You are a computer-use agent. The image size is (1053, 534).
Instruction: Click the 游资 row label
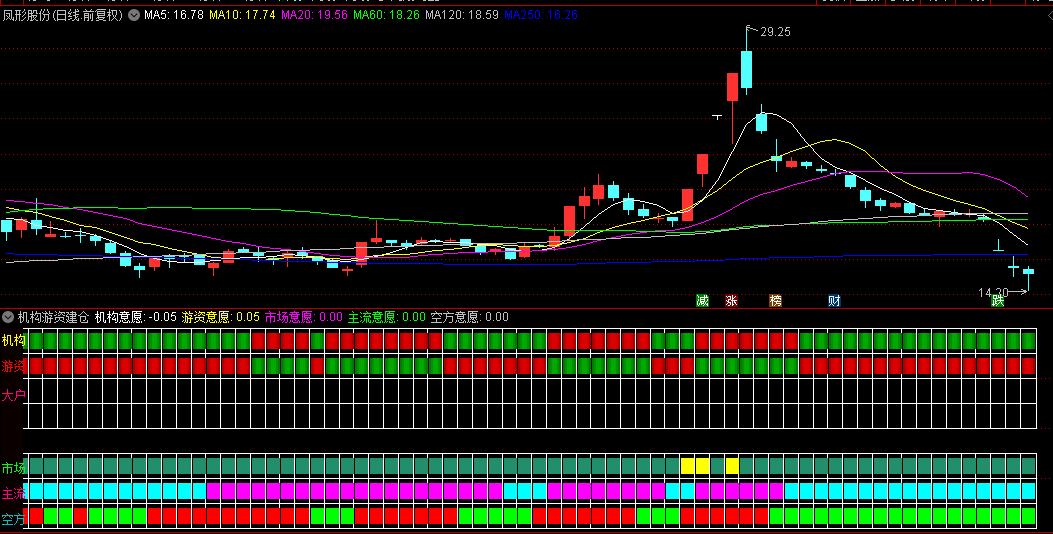click(x=13, y=366)
